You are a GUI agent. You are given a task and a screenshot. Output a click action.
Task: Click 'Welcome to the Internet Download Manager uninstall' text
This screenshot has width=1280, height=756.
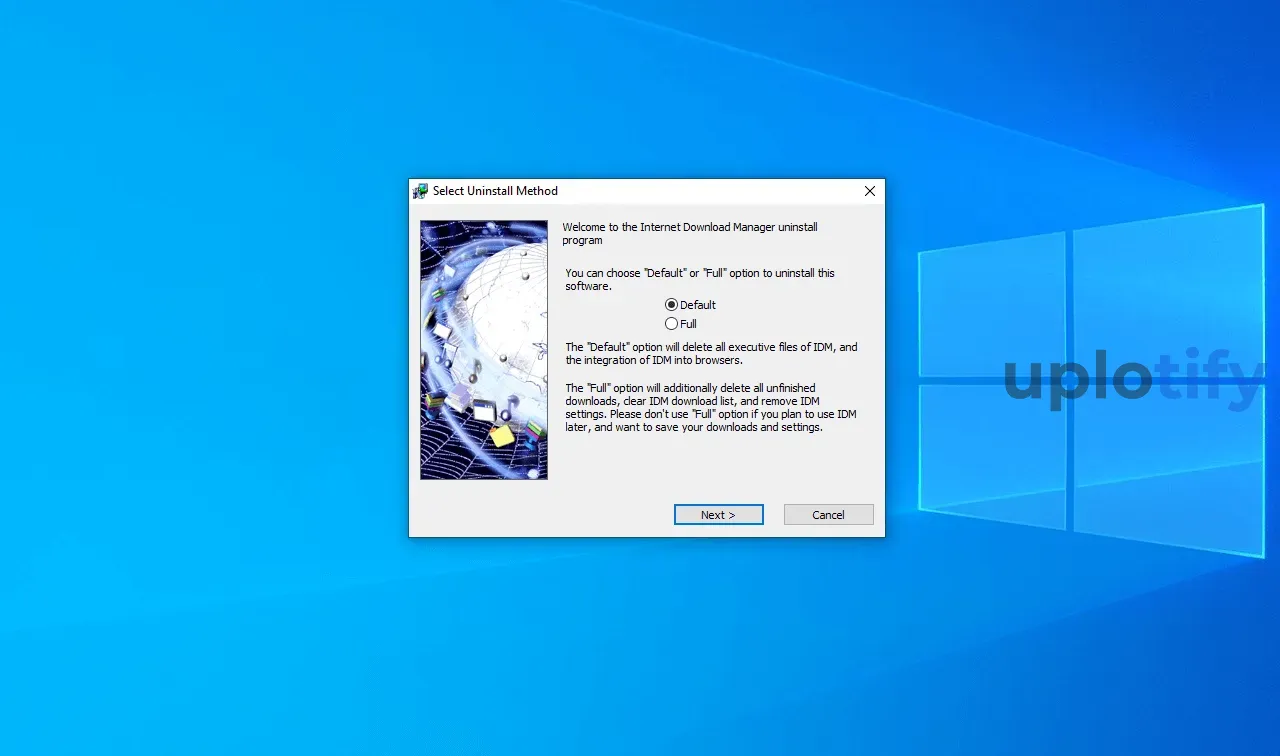690,234
